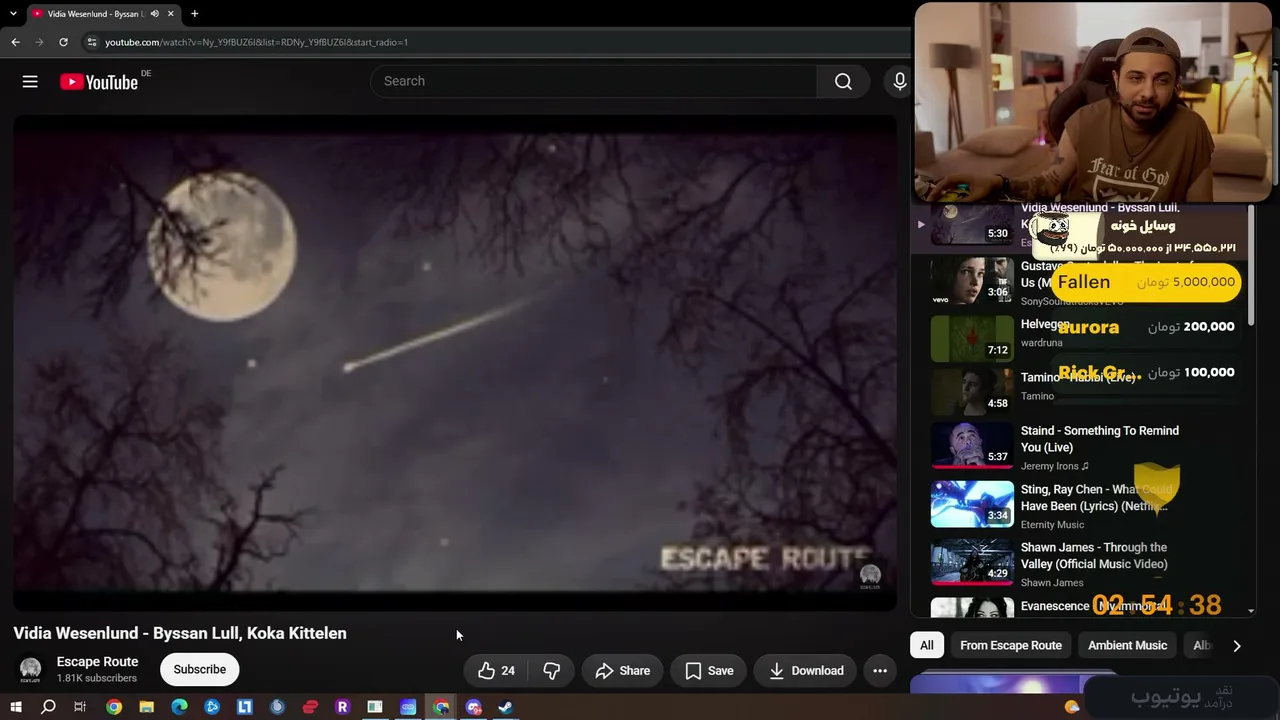Screen dimensions: 1280x720
Task: Open the Tamino 4:58 thumbnail
Action: pos(972,392)
